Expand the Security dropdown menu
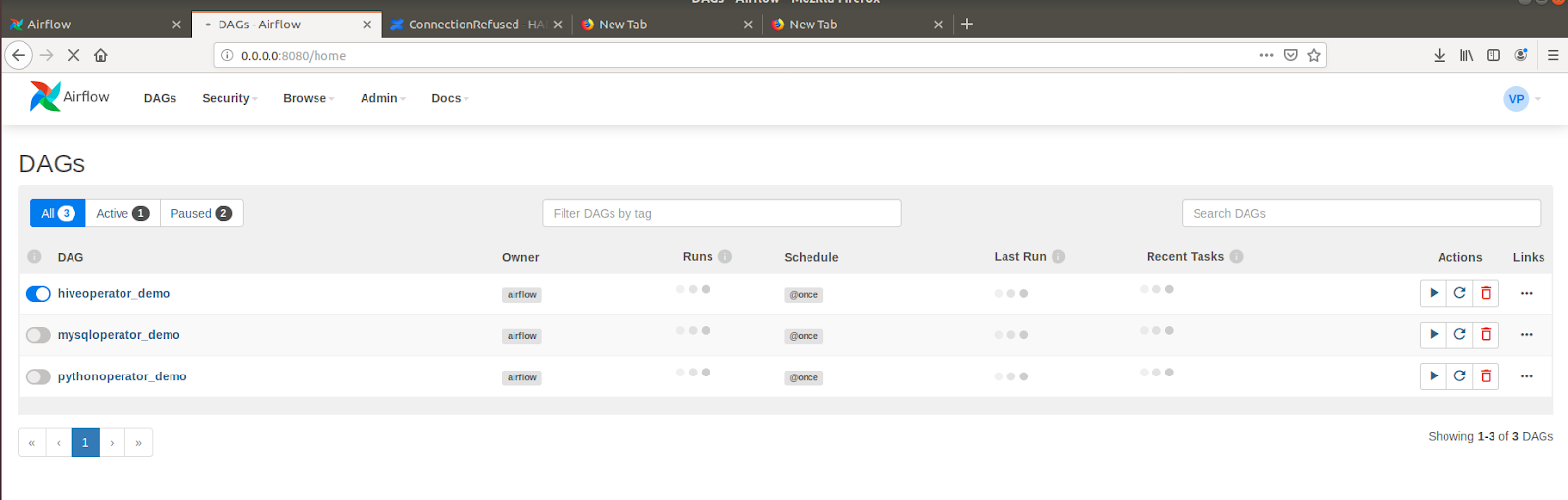Image resolution: width=1568 pixels, height=500 pixels. point(229,98)
